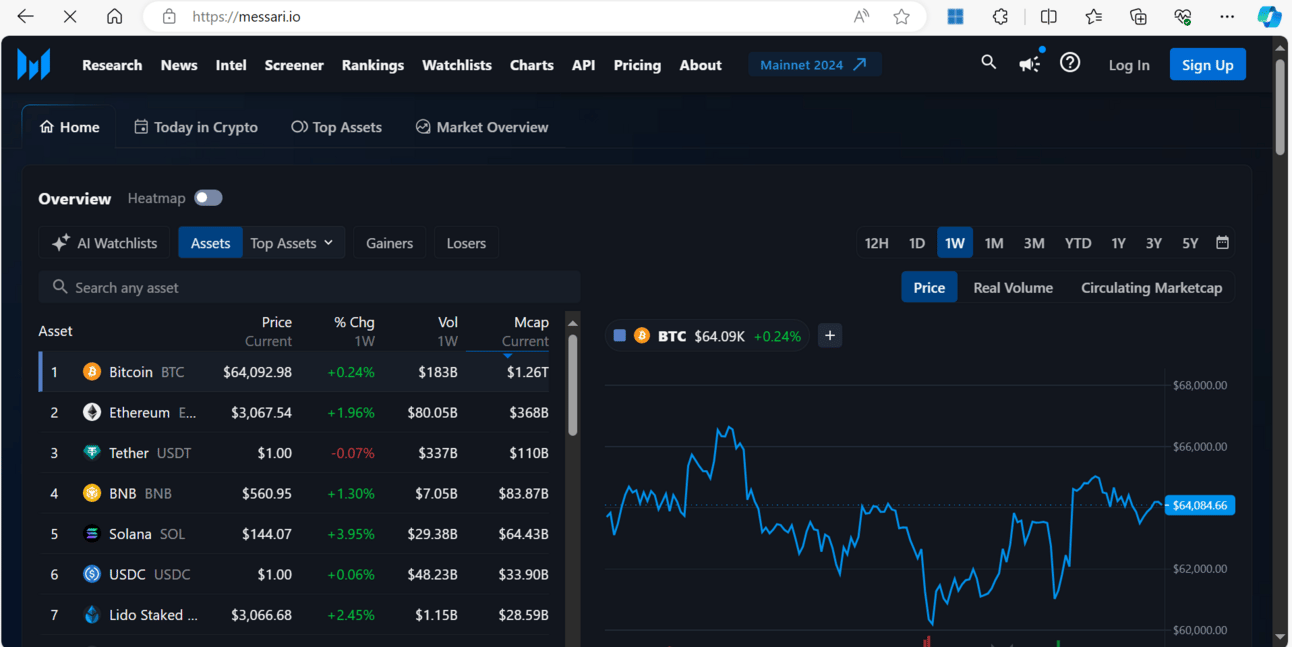Open the Watchlists menu item
This screenshot has width=1292, height=647.
point(457,65)
